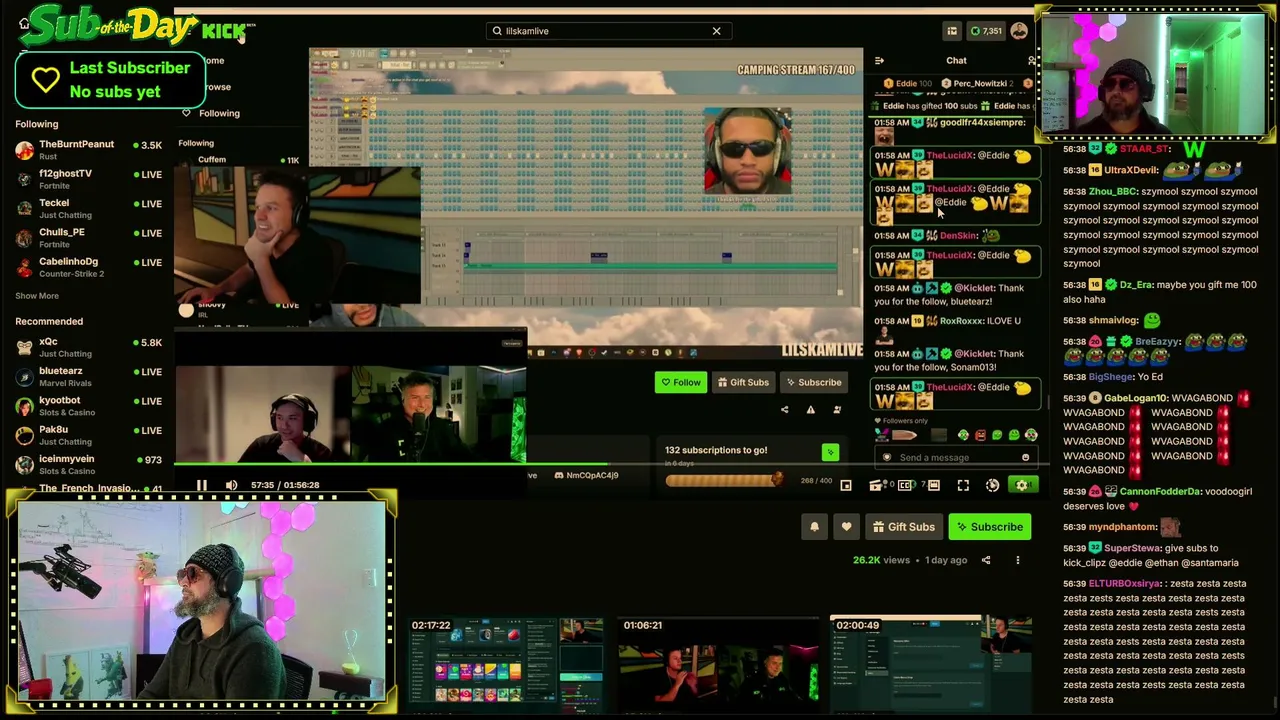Click the person icon beside the report icon
The width and height of the screenshot is (1280, 720).
click(x=837, y=410)
